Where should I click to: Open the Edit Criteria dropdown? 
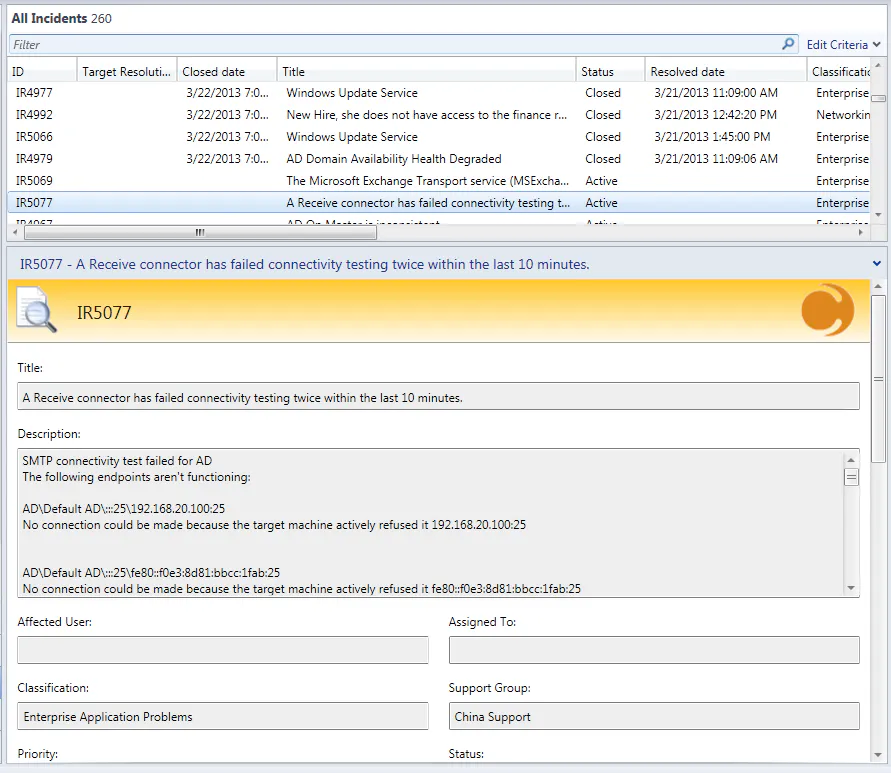(843, 44)
